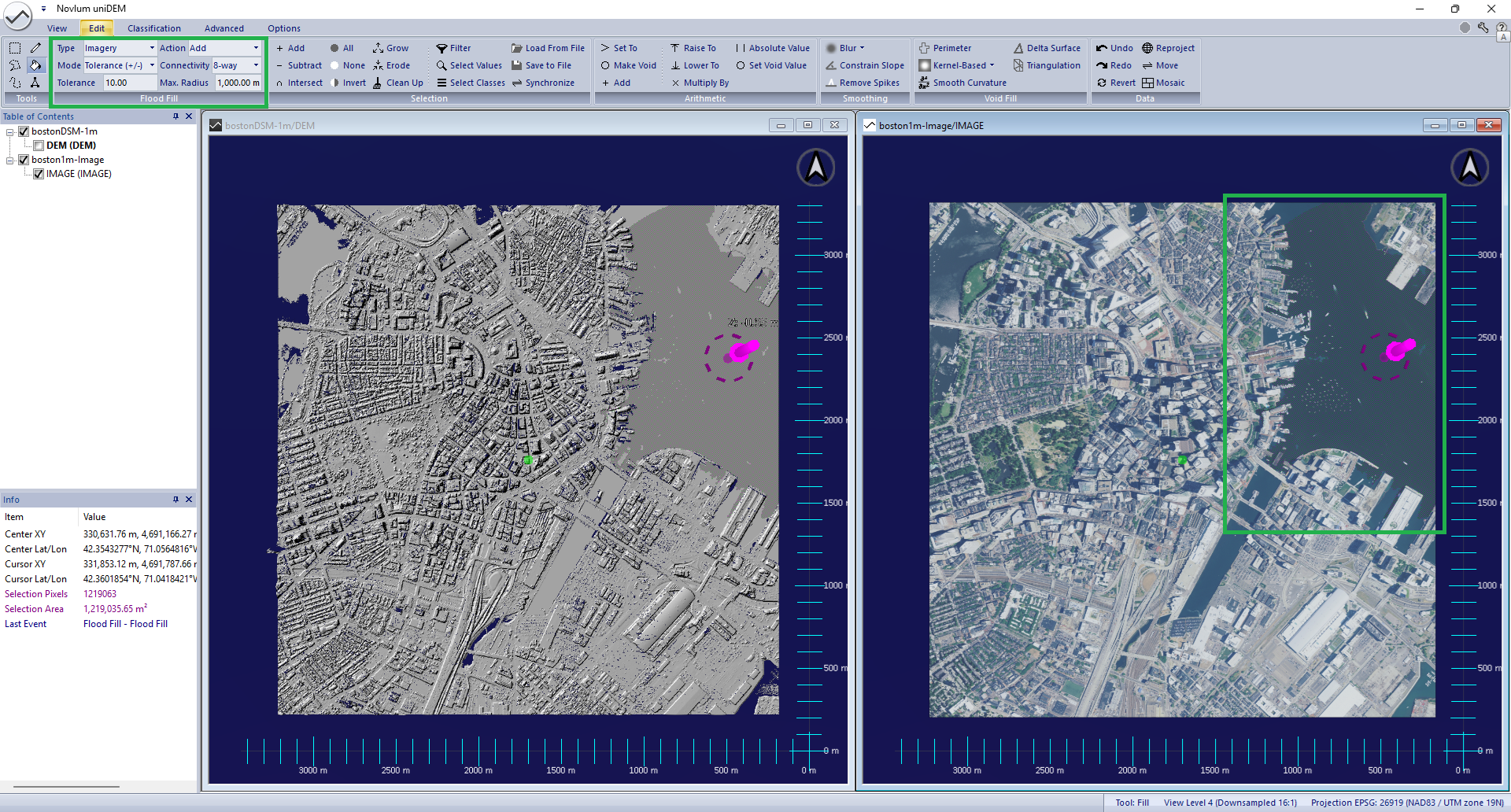Open the View ribbon tab
The height and width of the screenshot is (812, 1511).
57,28
